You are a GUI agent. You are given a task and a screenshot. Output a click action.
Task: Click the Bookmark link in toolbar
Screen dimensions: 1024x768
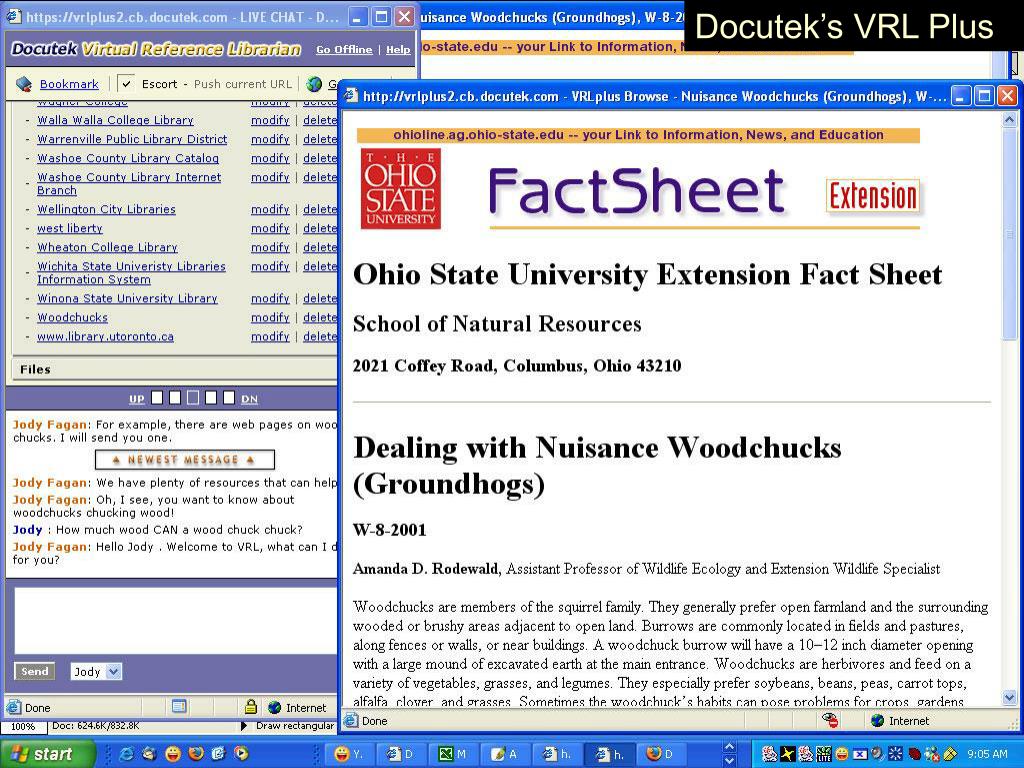point(69,84)
